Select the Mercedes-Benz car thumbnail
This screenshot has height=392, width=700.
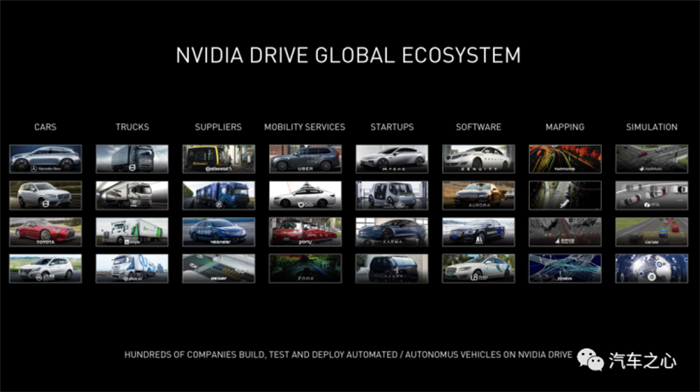pyautogui.click(x=46, y=159)
